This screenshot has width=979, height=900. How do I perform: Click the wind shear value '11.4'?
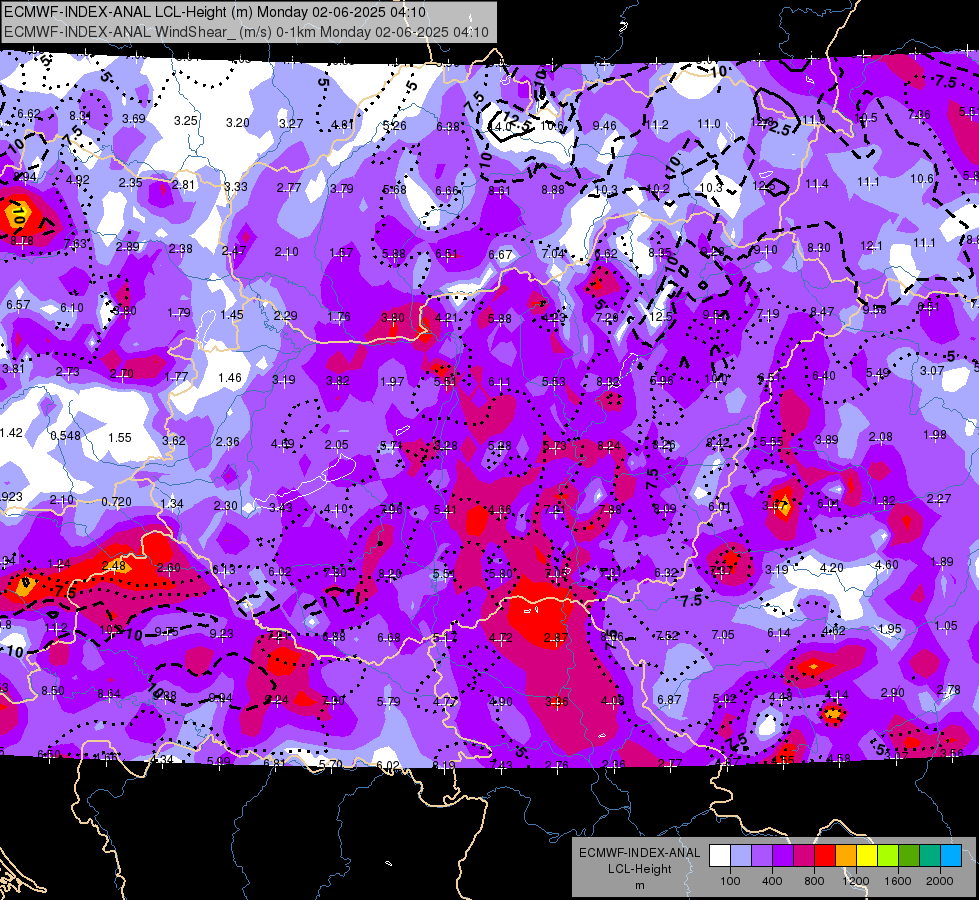[x=817, y=184]
